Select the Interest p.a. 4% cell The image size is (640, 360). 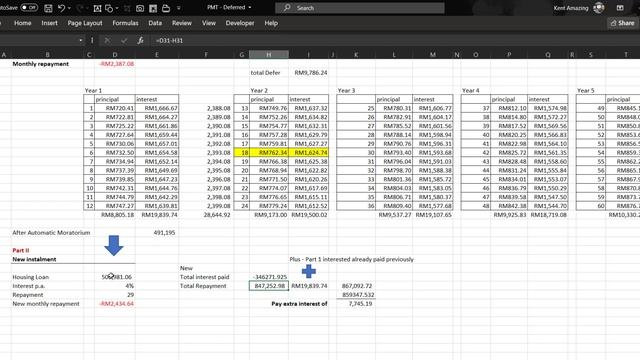pyautogui.click(x=115, y=286)
